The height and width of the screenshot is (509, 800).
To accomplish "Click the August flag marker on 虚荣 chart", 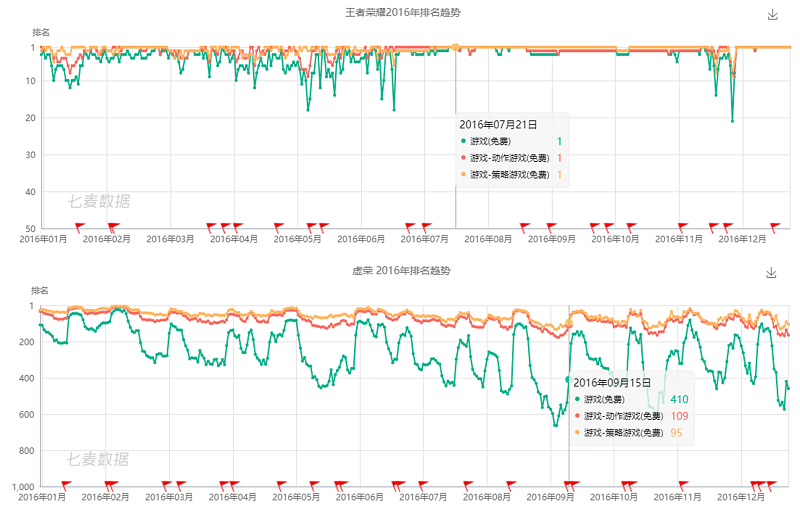I will (510, 485).
